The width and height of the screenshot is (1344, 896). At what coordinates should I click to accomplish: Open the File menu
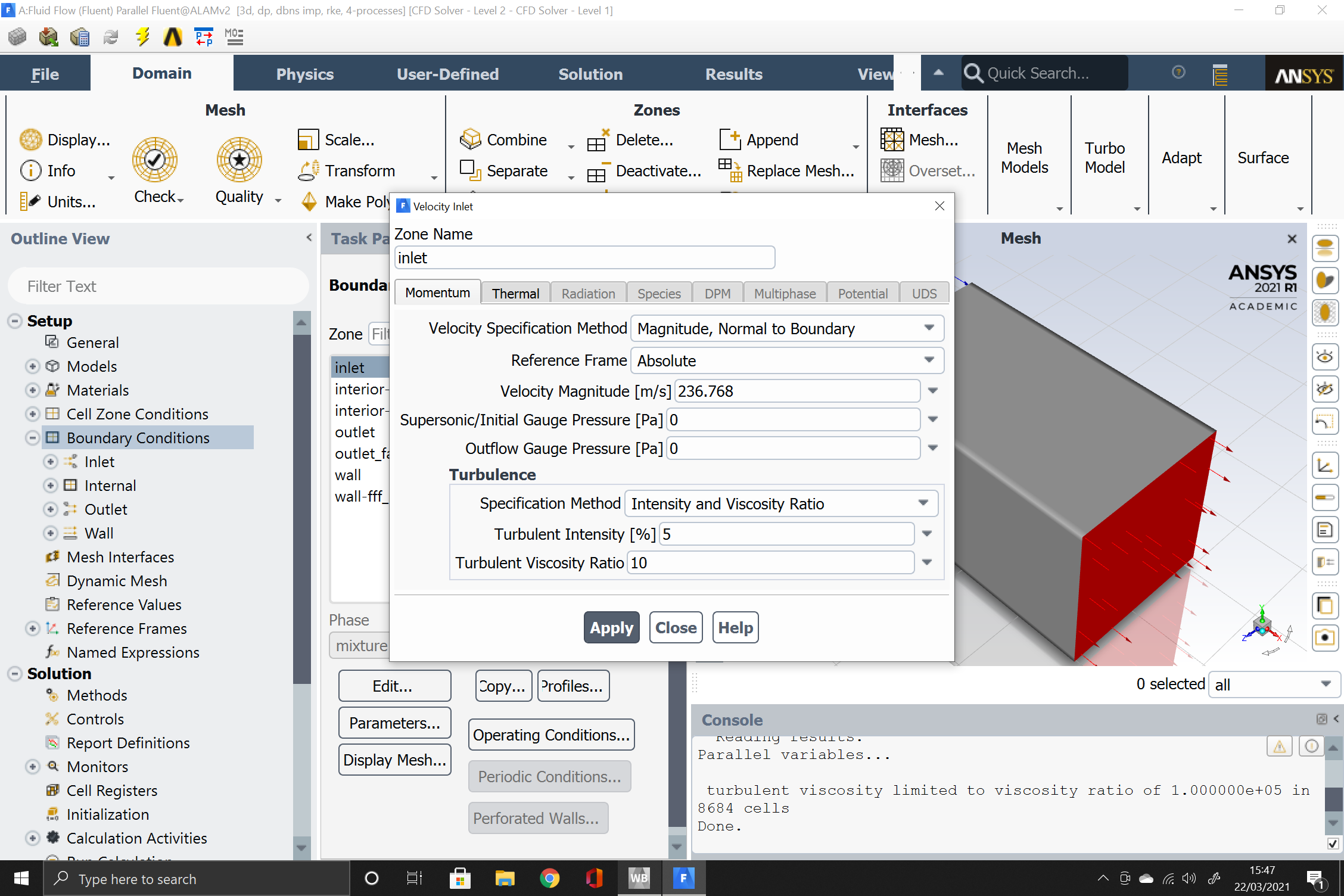(x=45, y=74)
